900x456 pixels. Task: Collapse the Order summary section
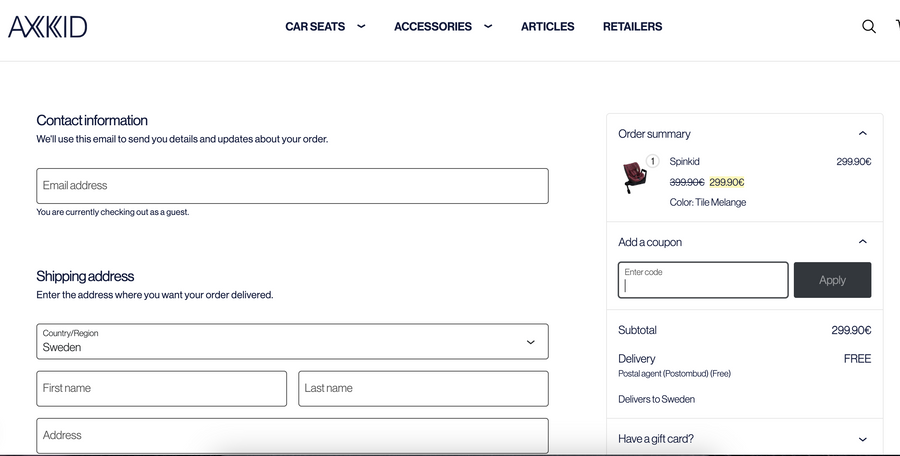click(x=862, y=134)
